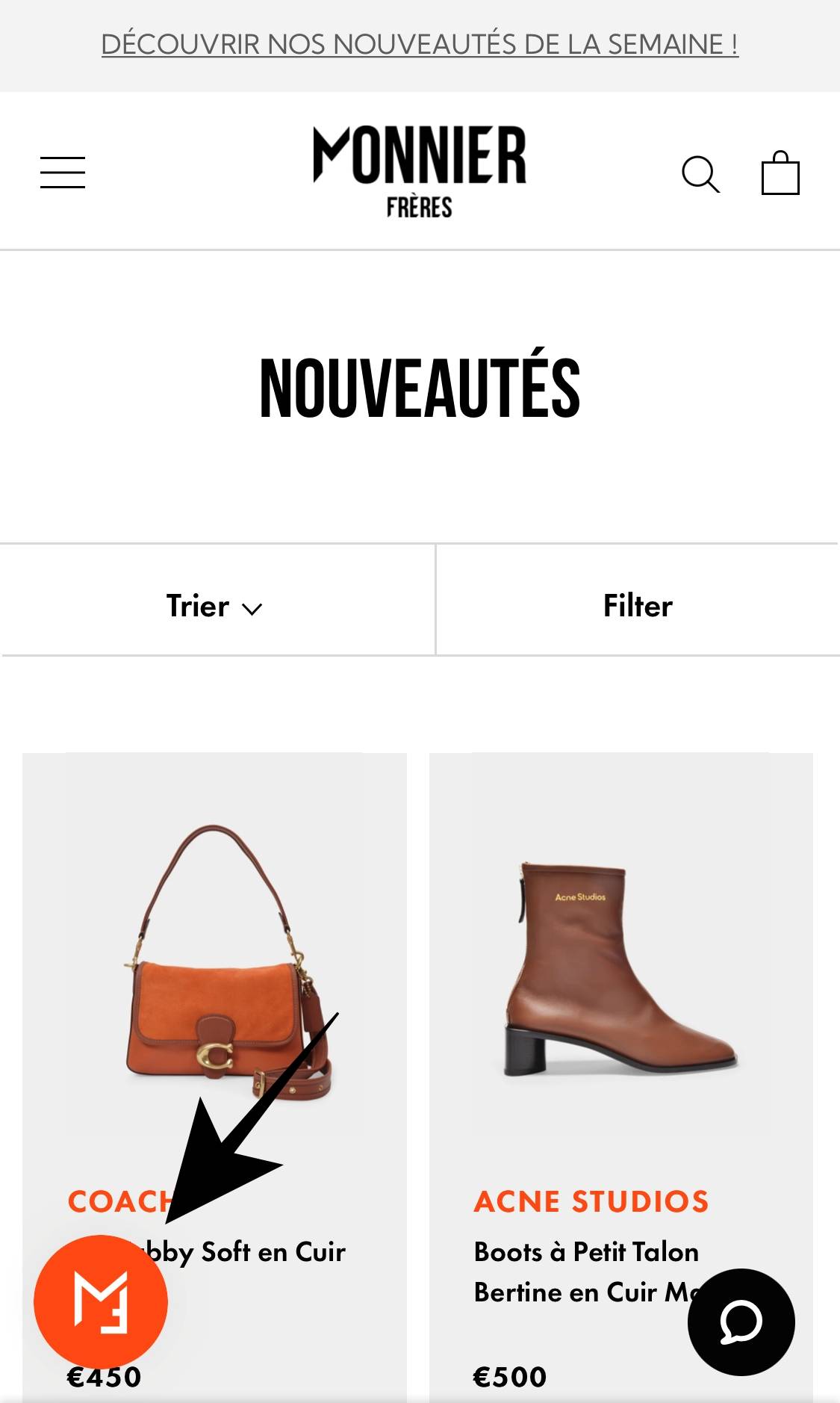The width and height of the screenshot is (840, 1403).
Task: Select the COACH brand label
Action: click(119, 1201)
